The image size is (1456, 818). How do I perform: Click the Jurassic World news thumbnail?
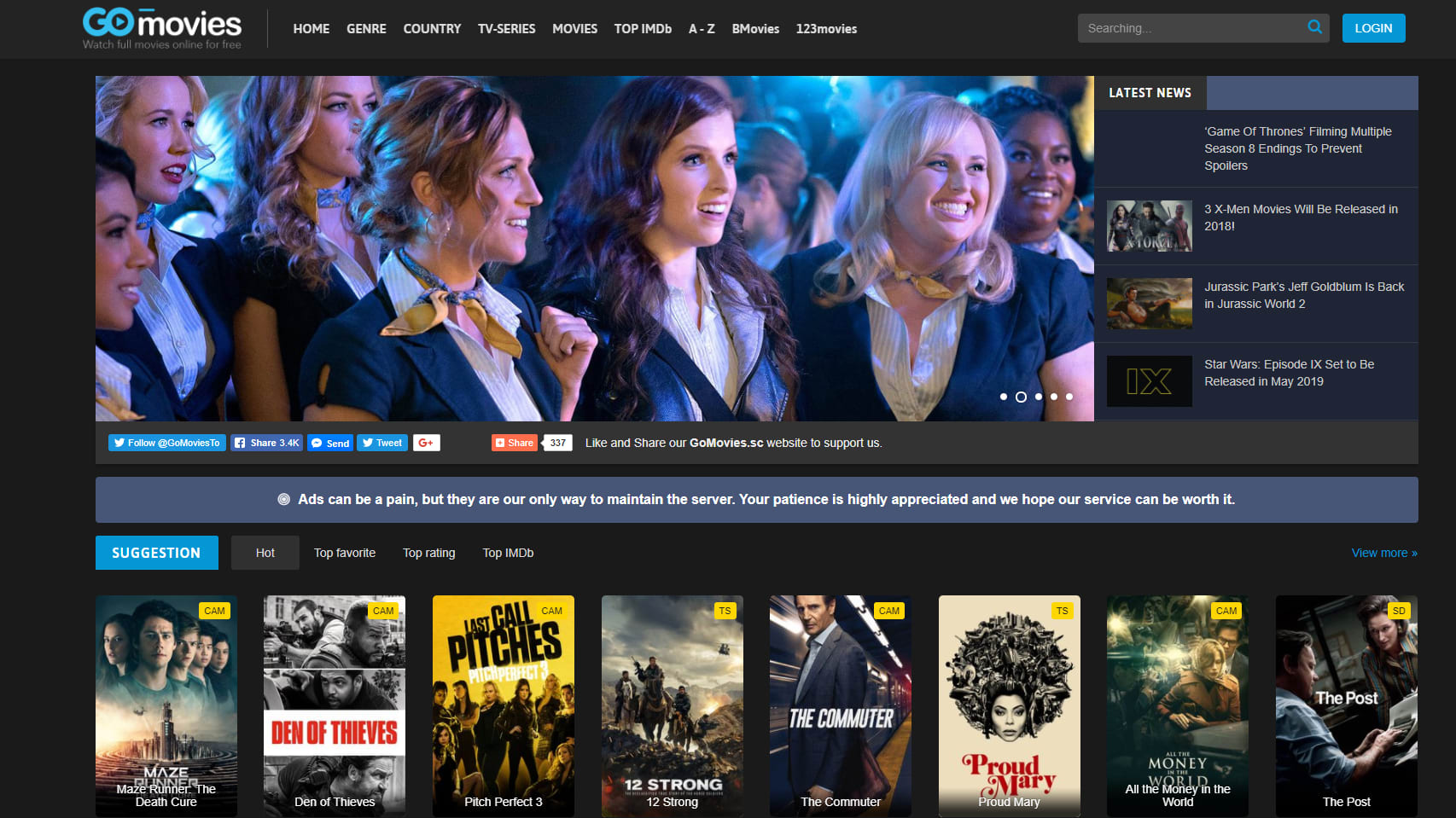pyautogui.click(x=1150, y=304)
